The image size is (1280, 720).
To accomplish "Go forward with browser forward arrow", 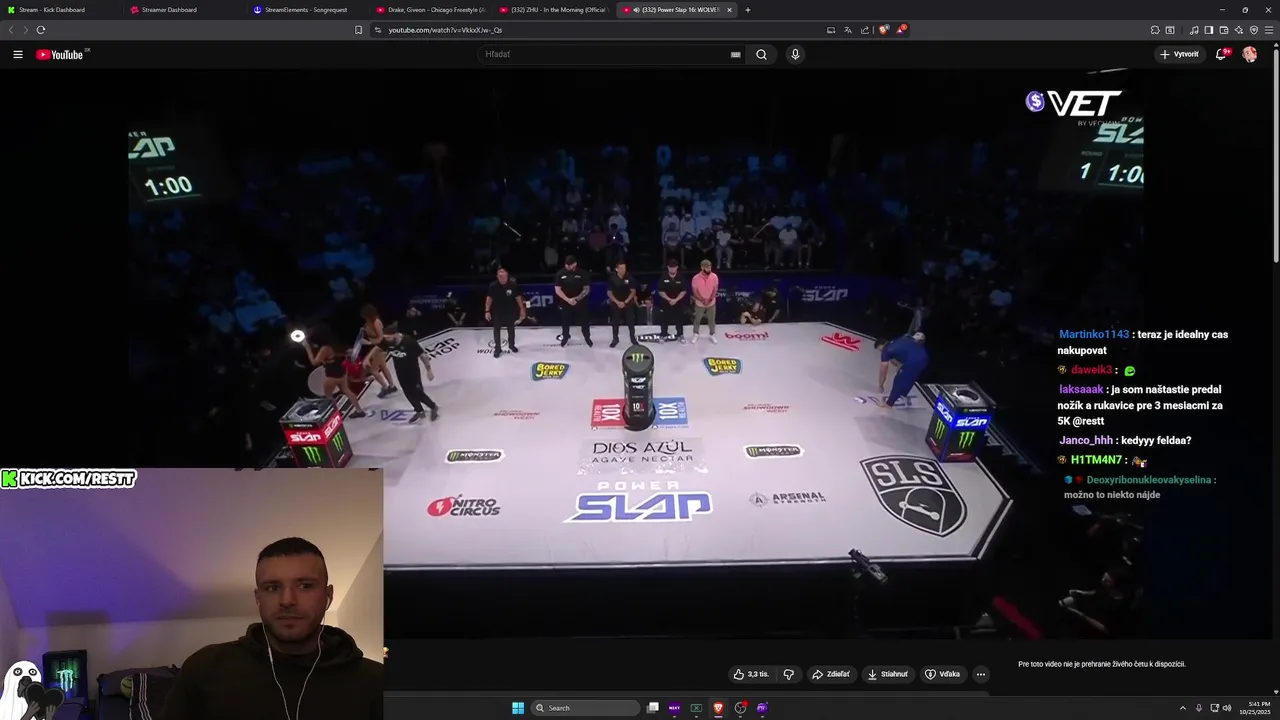I will pyautogui.click(x=25, y=30).
